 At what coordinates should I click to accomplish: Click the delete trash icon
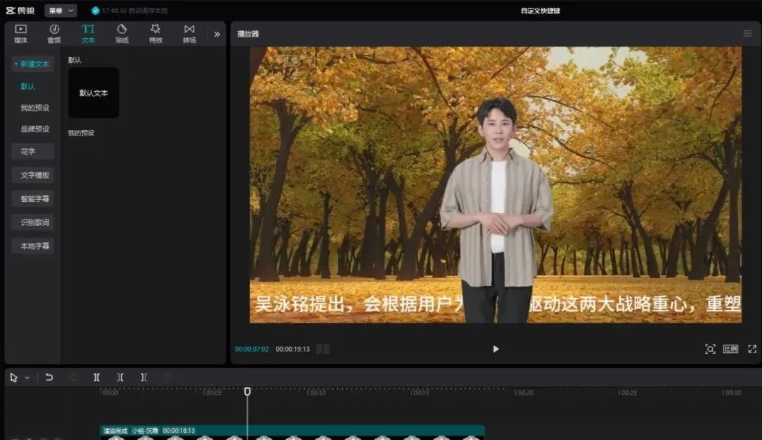pyautogui.click(x=168, y=377)
